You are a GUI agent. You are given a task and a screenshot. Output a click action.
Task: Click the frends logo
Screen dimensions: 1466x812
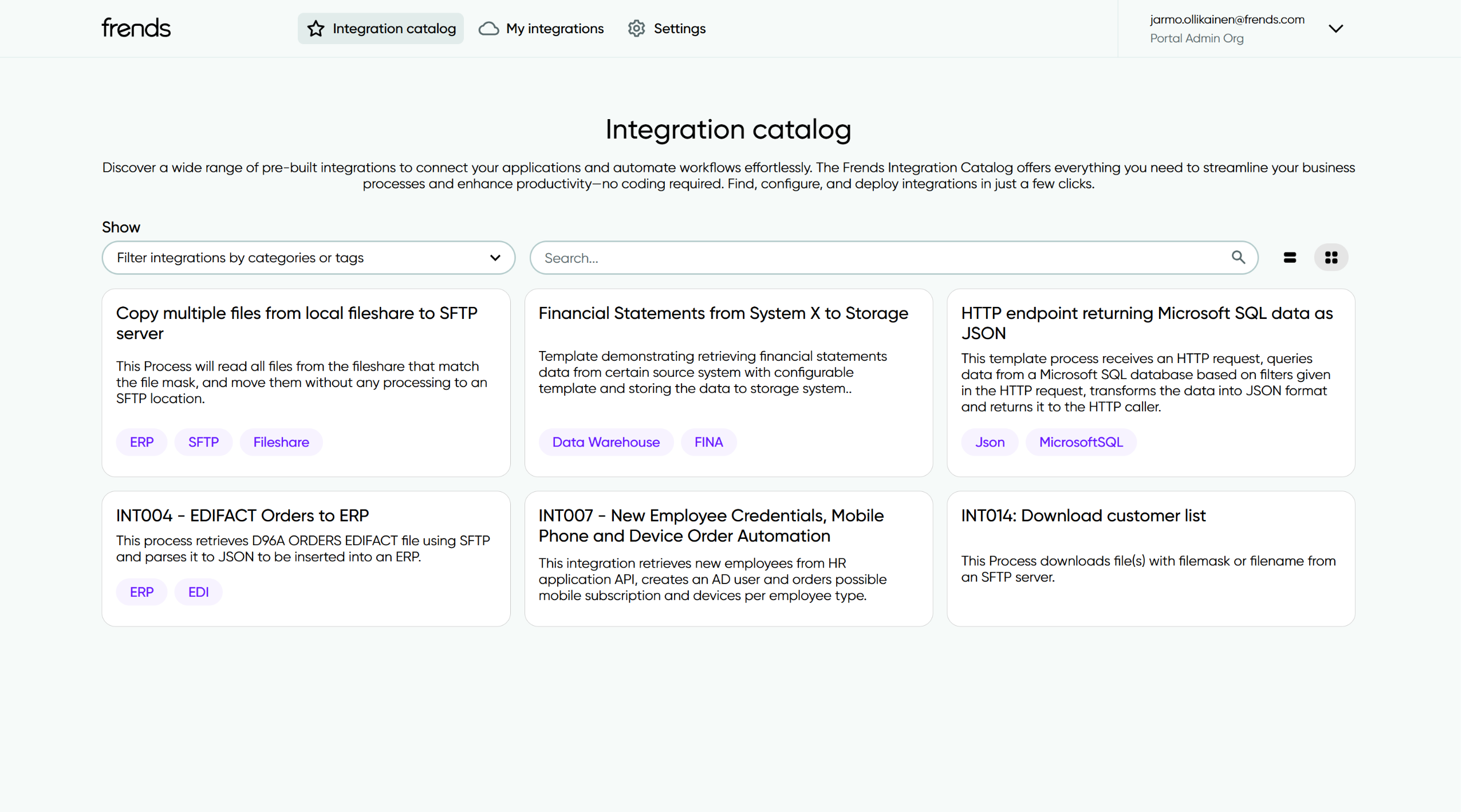point(136,28)
